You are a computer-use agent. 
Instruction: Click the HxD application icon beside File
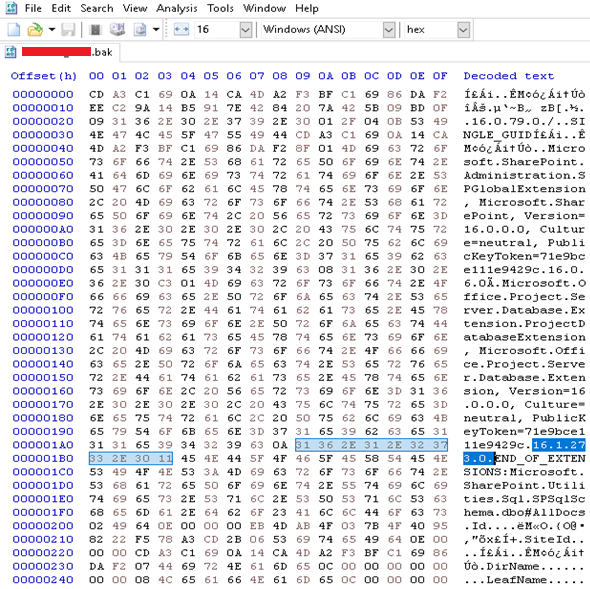pos(11,8)
